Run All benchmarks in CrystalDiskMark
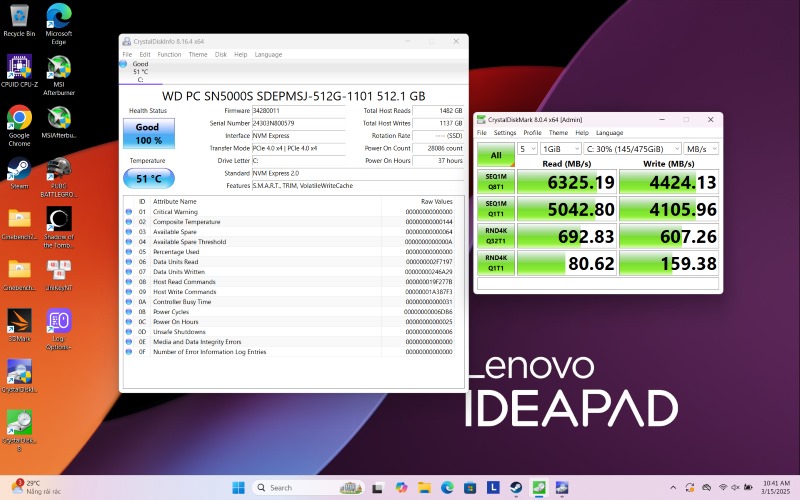 496,155
